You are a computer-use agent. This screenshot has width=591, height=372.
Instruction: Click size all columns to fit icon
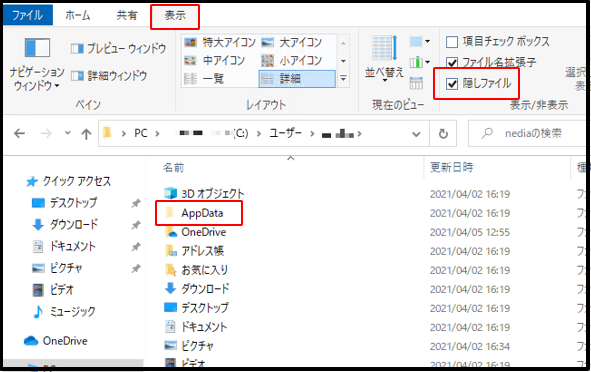tap(416, 83)
